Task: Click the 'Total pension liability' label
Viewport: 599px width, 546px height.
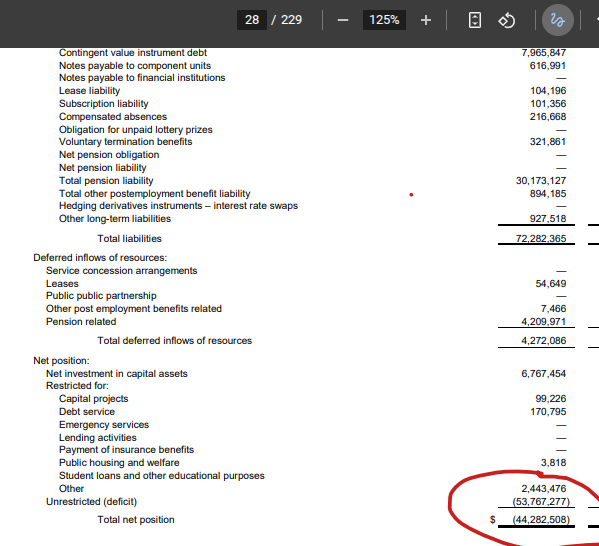Action: (x=106, y=181)
